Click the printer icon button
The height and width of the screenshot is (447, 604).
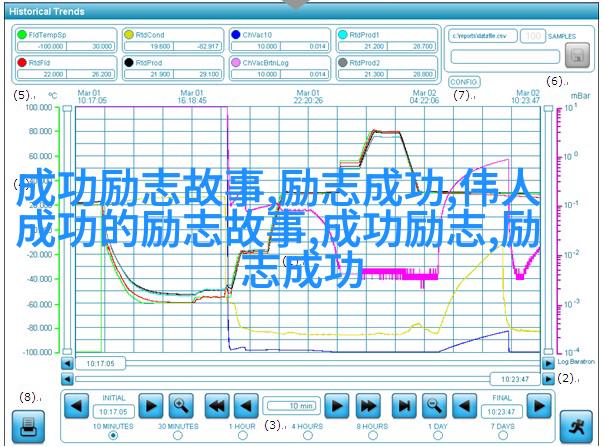pos(28,426)
